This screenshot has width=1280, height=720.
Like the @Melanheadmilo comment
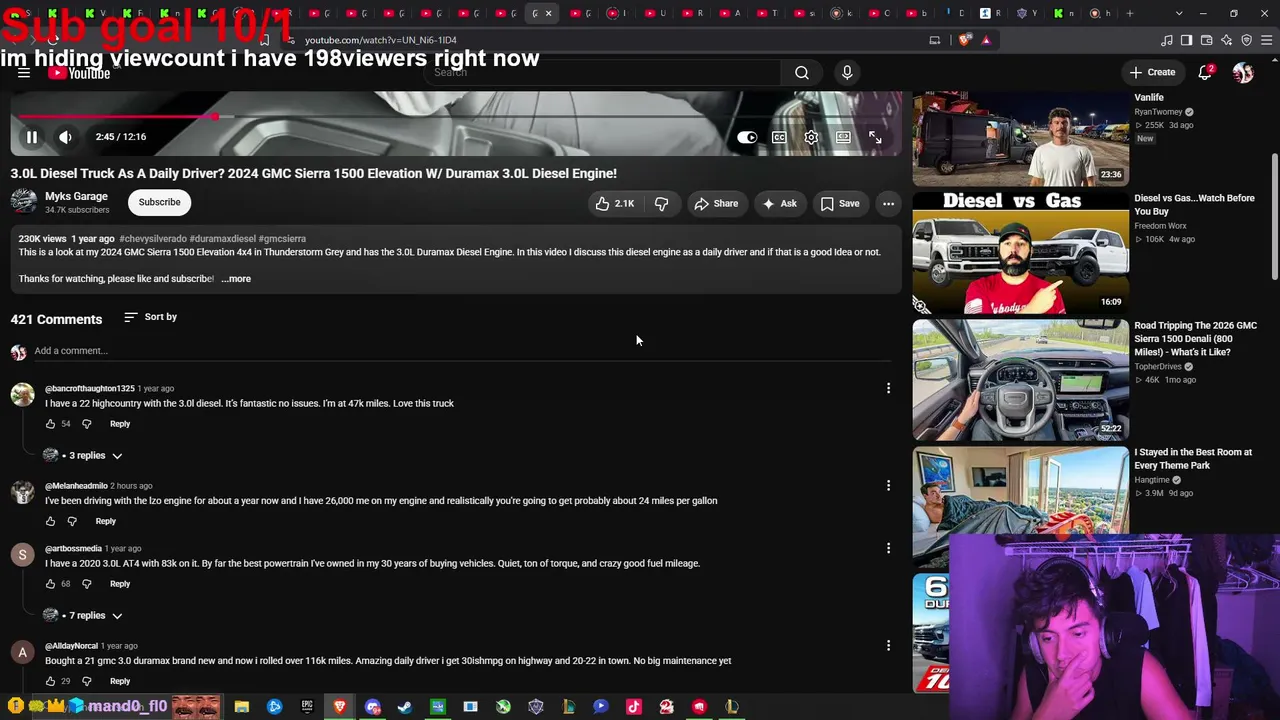pyautogui.click(x=51, y=521)
